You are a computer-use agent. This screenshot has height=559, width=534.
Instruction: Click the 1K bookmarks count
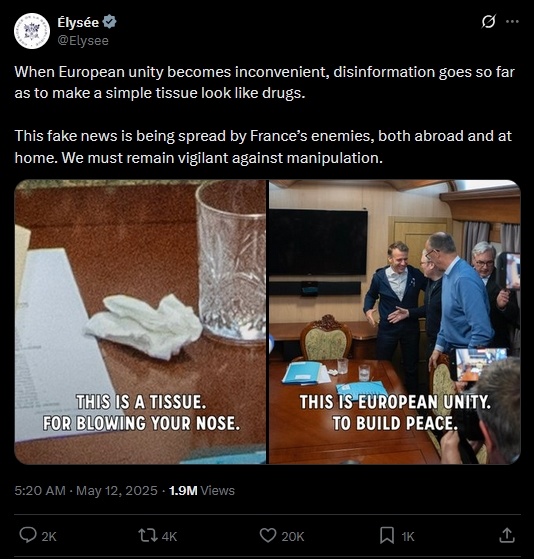tap(408, 537)
